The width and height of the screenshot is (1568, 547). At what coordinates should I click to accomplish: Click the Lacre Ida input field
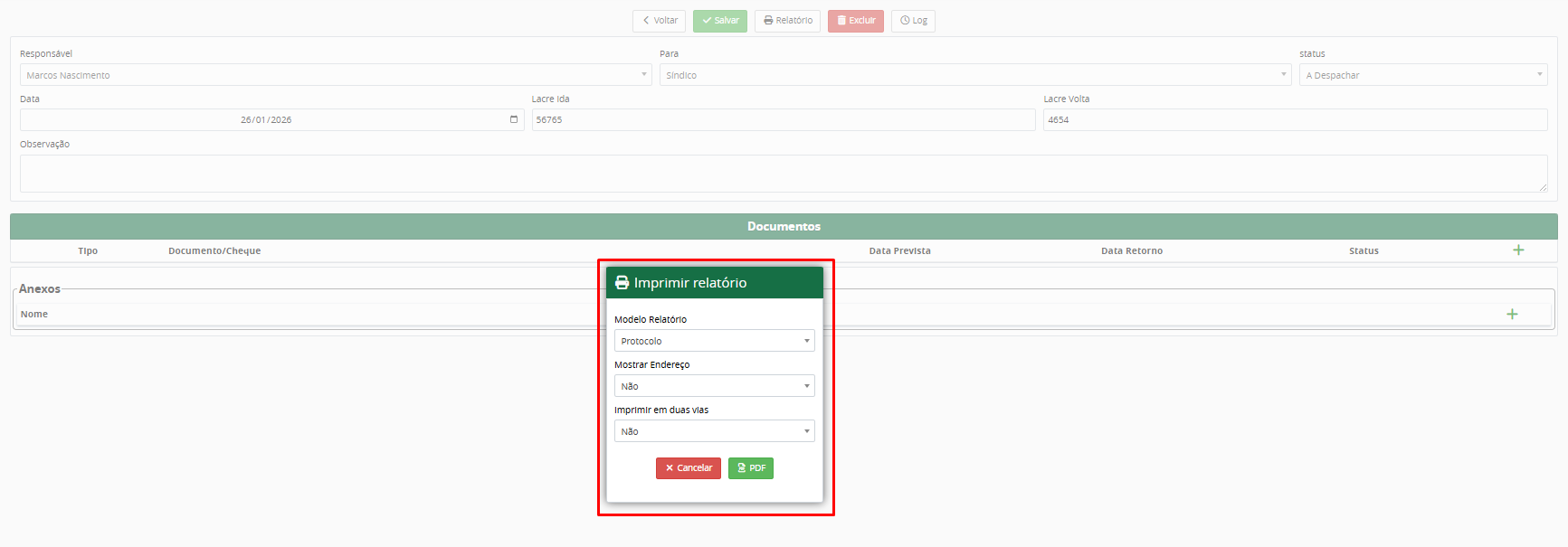[x=783, y=119]
